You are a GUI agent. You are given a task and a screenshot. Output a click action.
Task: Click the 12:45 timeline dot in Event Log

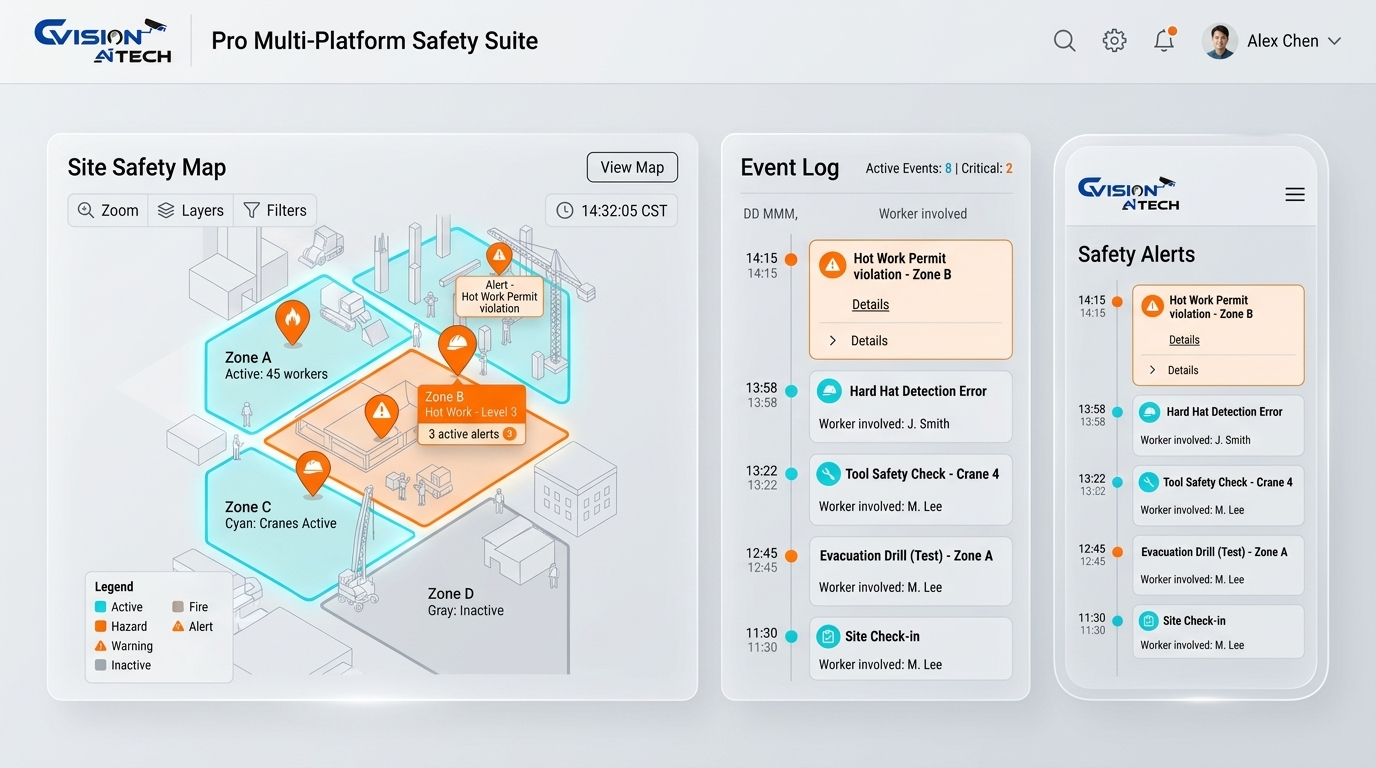791,556
